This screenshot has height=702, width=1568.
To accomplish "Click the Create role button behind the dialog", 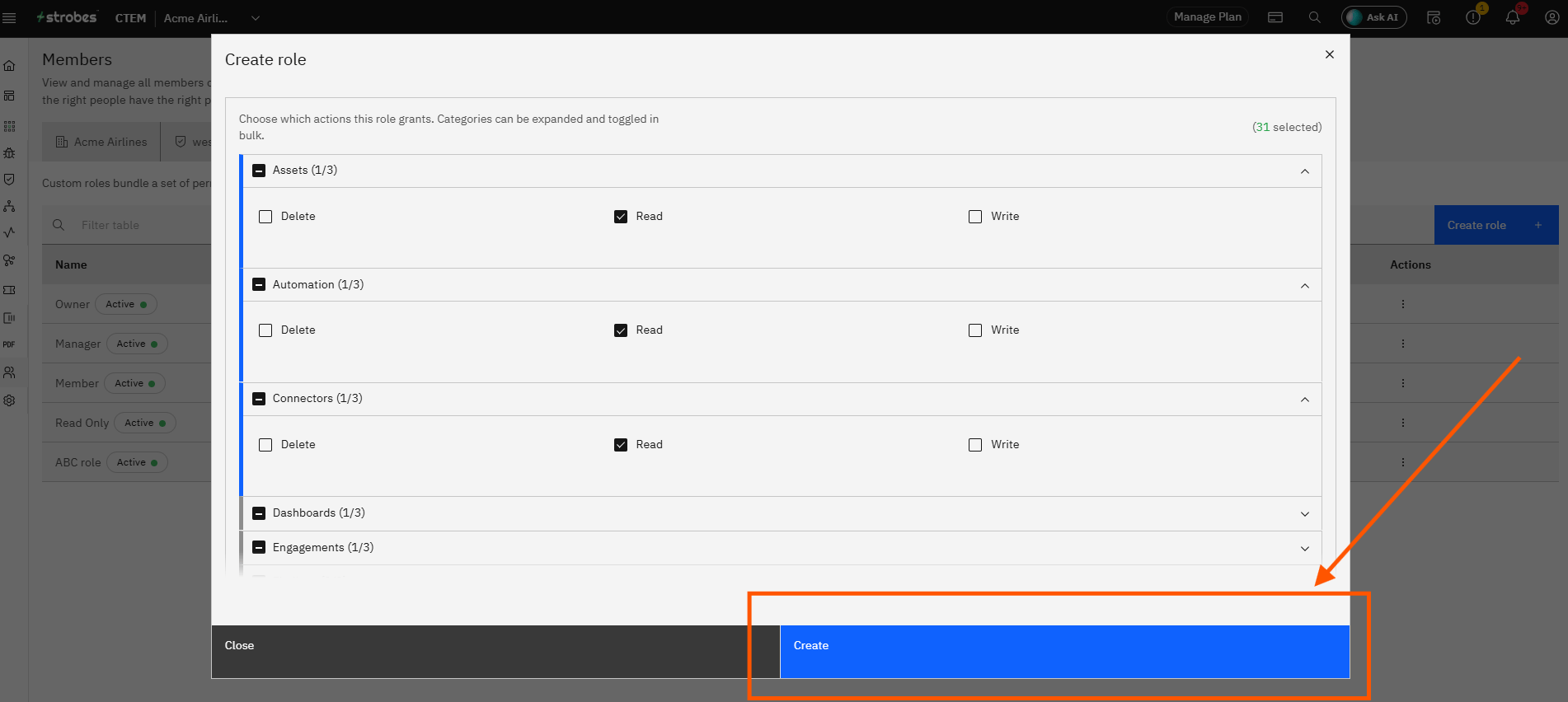I will tap(1496, 225).
